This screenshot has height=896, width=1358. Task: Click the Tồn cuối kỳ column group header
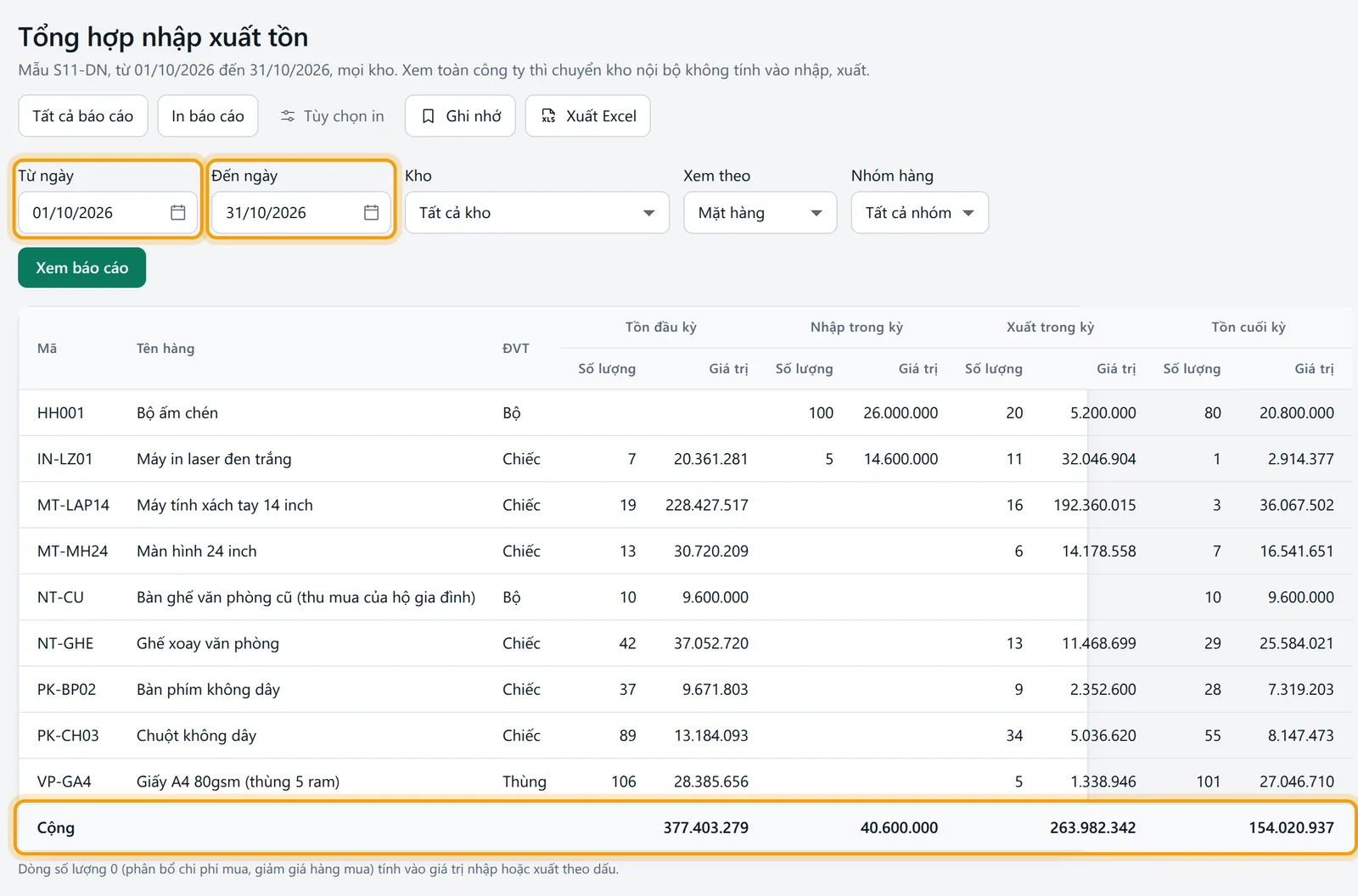[x=1249, y=328]
